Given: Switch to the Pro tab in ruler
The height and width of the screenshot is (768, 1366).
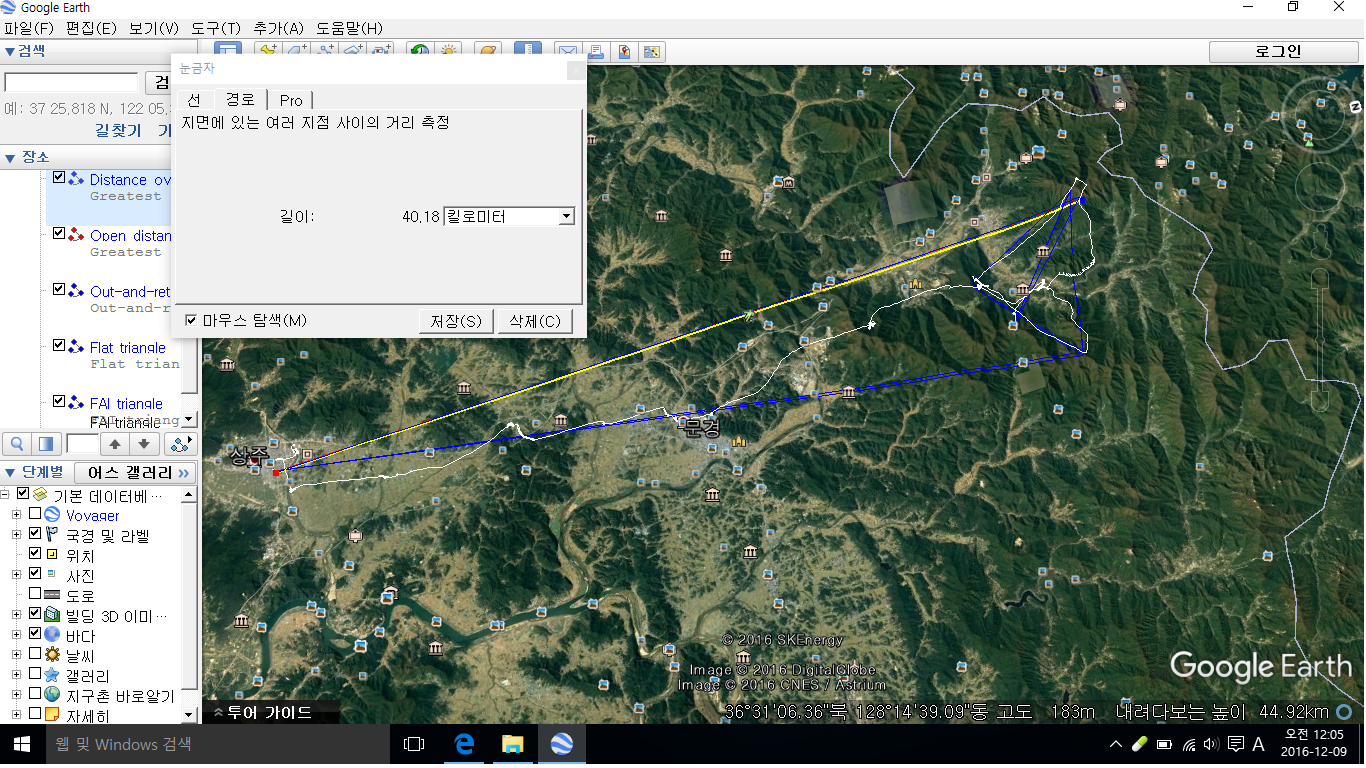Looking at the screenshot, I should [x=291, y=99].
